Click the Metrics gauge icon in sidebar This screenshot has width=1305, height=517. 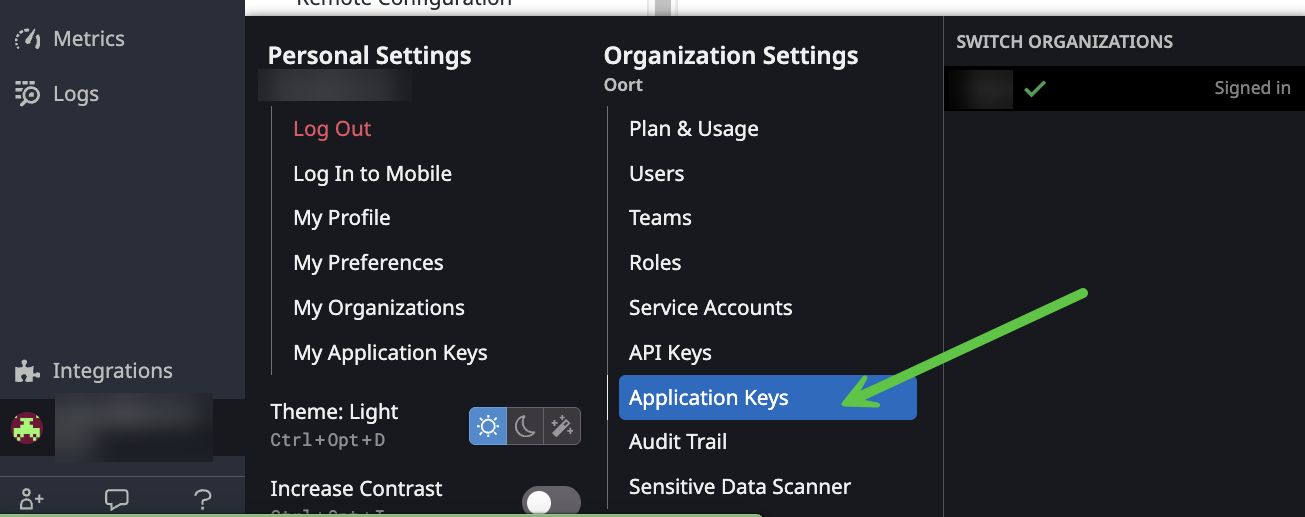click(27, 39)
